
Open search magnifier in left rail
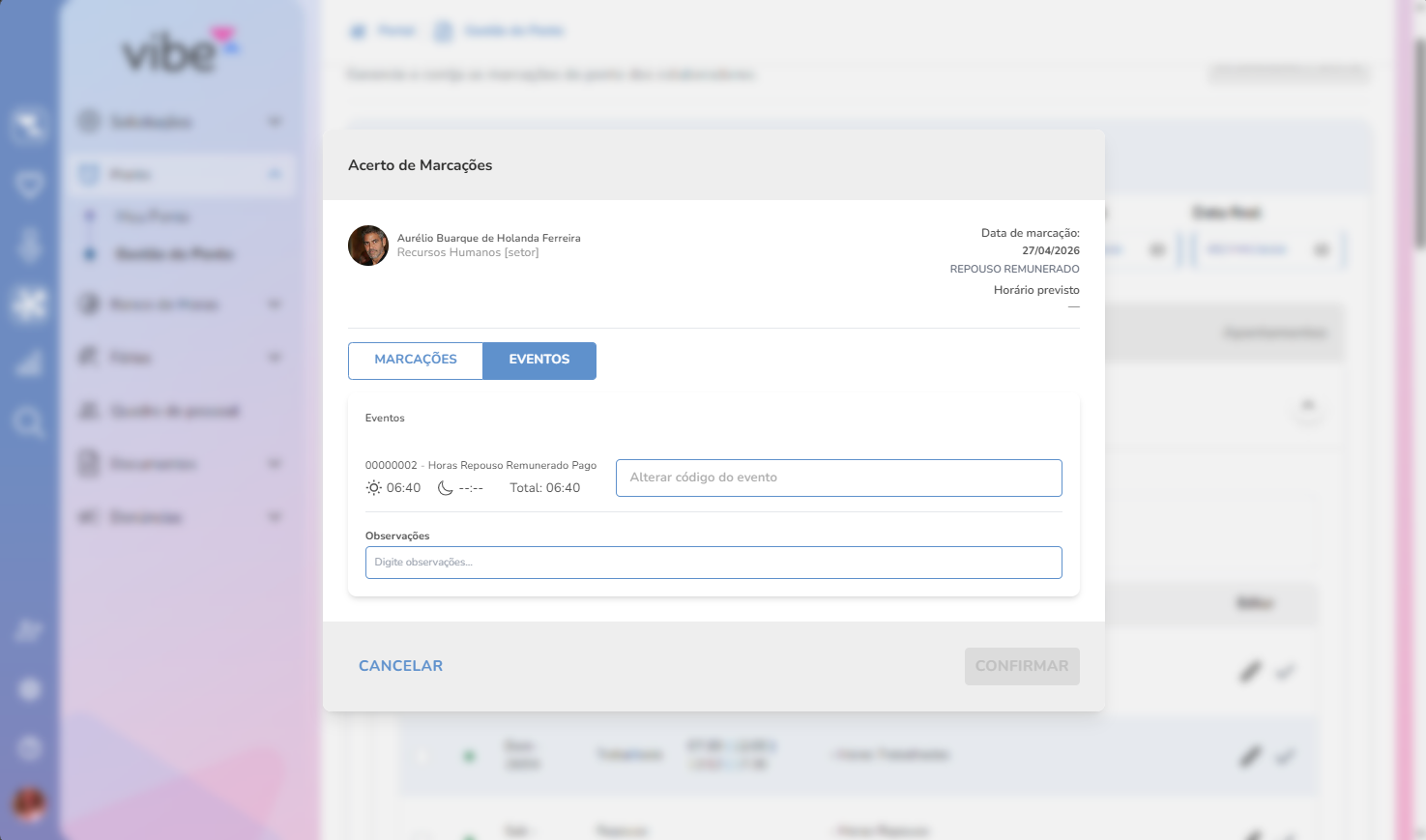tap(28, 421)
